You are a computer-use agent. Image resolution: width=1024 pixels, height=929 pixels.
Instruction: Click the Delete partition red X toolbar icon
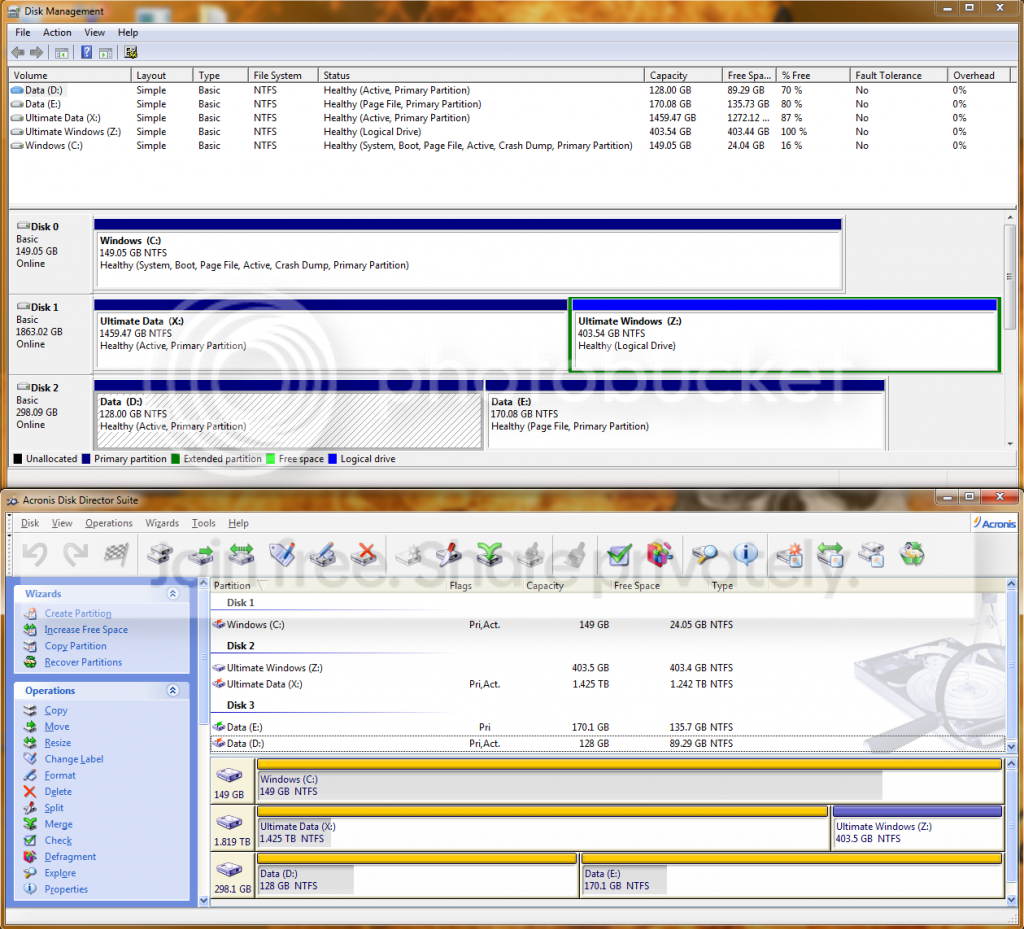tap(364, 555)
